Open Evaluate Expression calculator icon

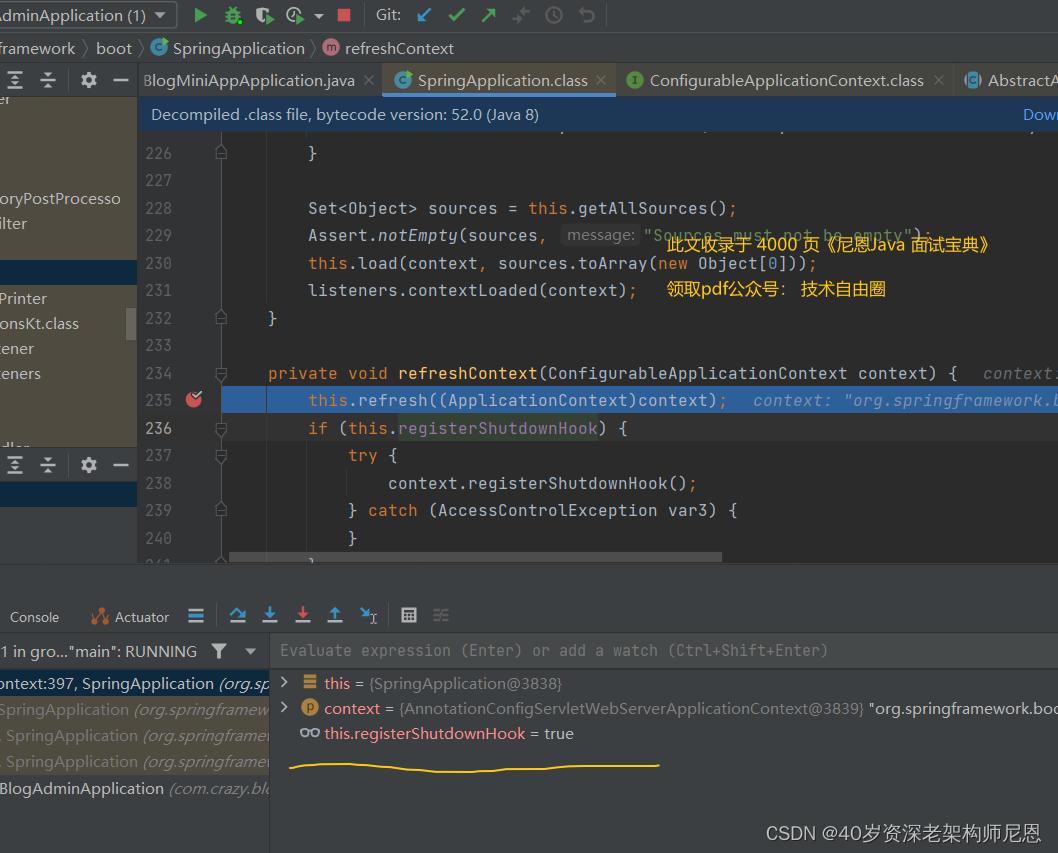(409, 615)
